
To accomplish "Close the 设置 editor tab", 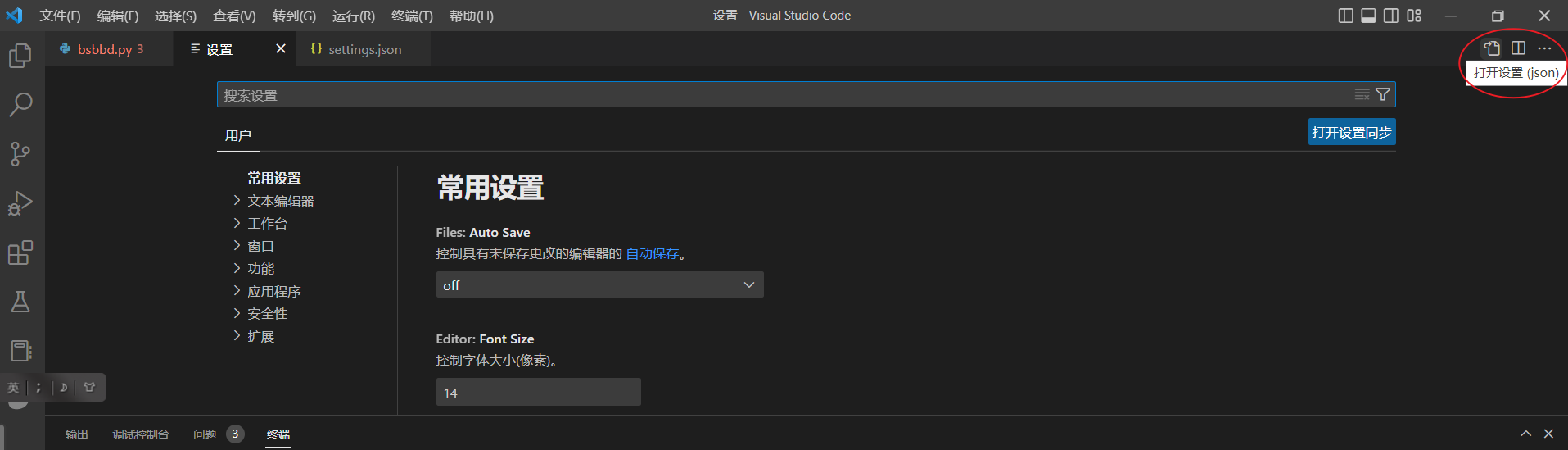I will [281, 48].
